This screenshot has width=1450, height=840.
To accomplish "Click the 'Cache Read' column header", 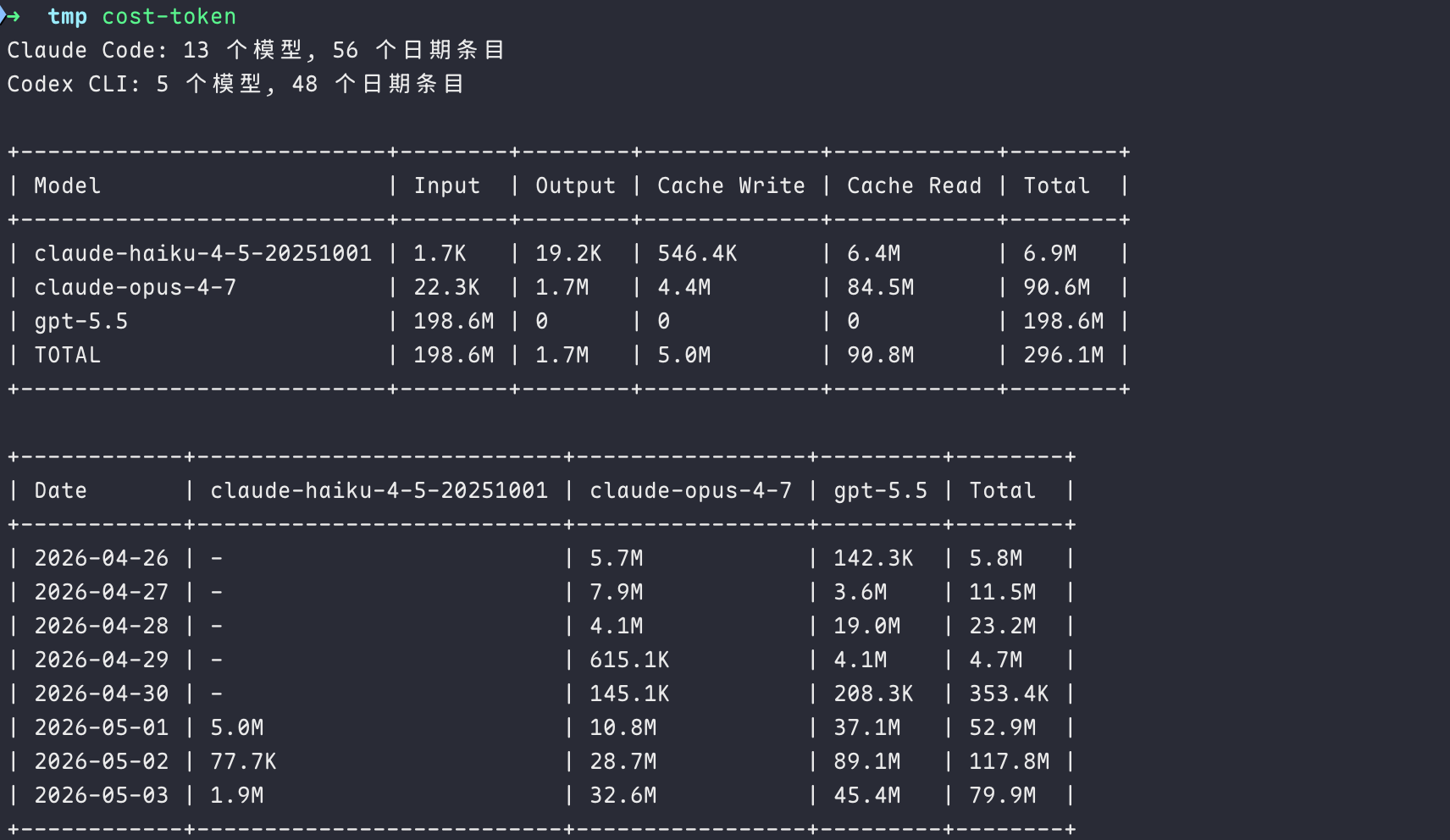I will click(915, 185).
